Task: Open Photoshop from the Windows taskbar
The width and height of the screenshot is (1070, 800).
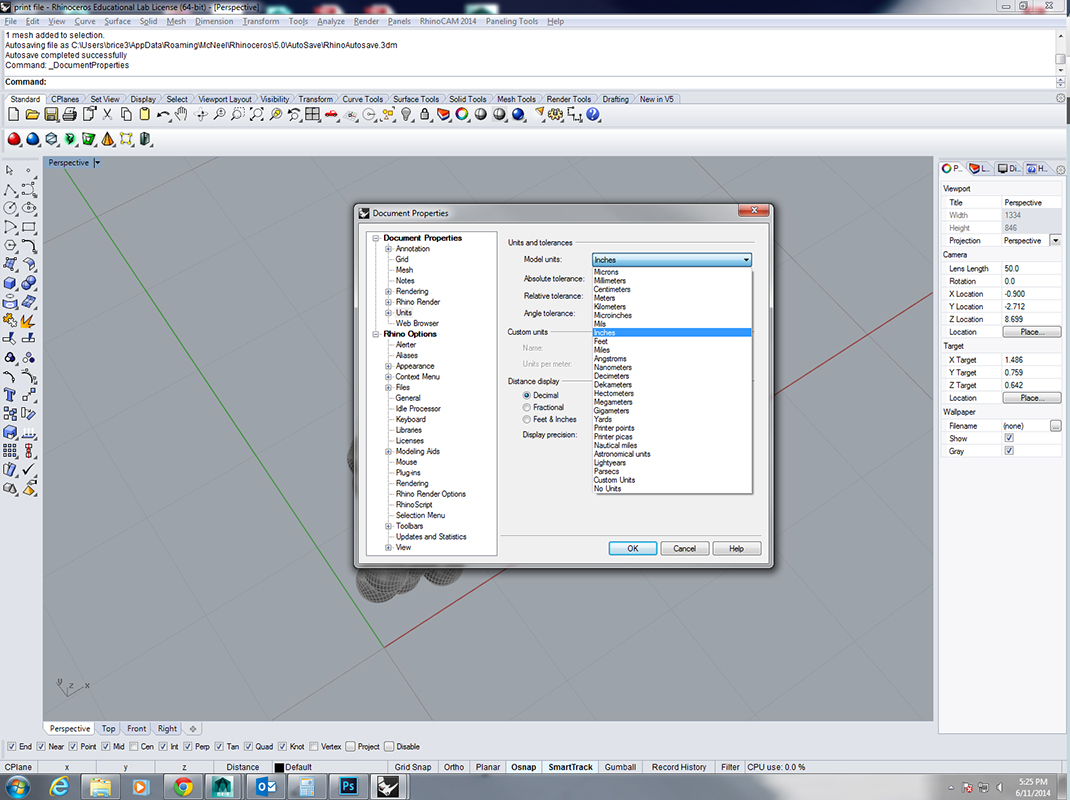Action: click(x=348, y=786)
